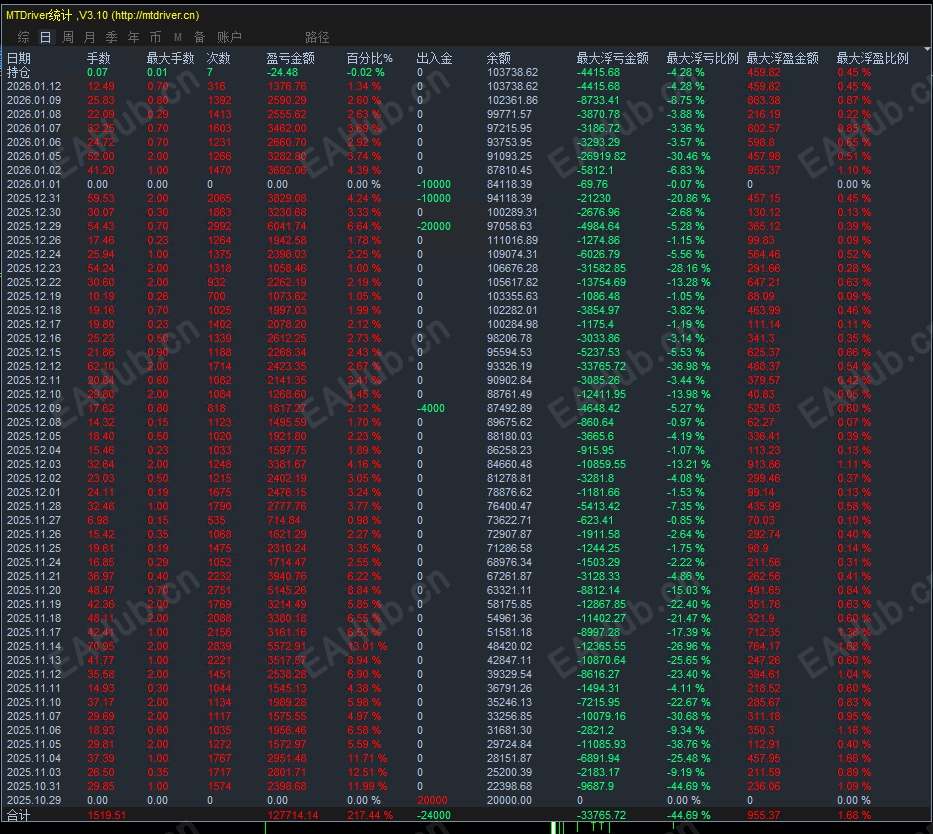Click the 217.44 % total percentage
The width and height of the screenshot is (933, 834).
tap(370, 815)
